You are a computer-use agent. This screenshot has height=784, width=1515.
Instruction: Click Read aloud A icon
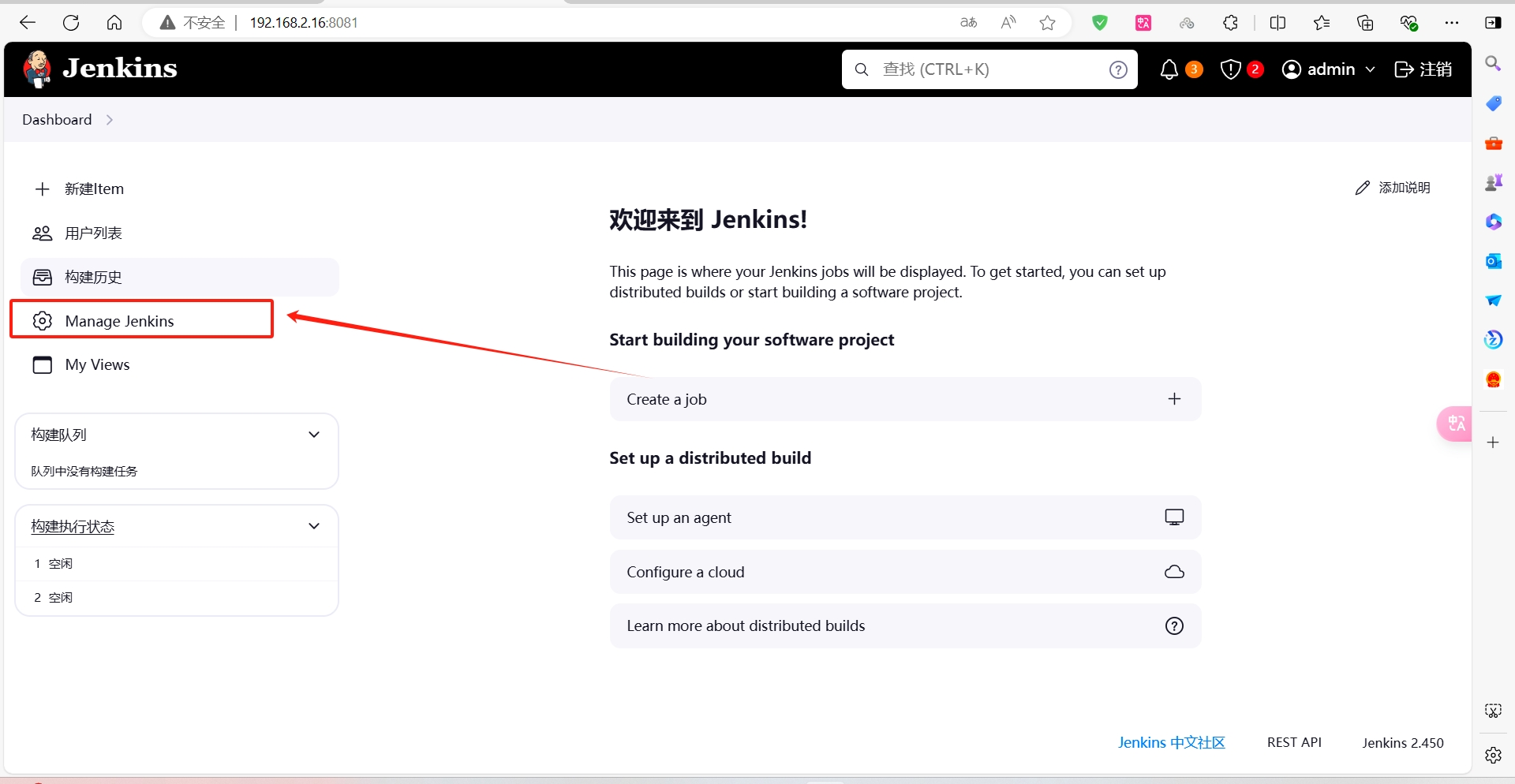[x=1008, y=23]
